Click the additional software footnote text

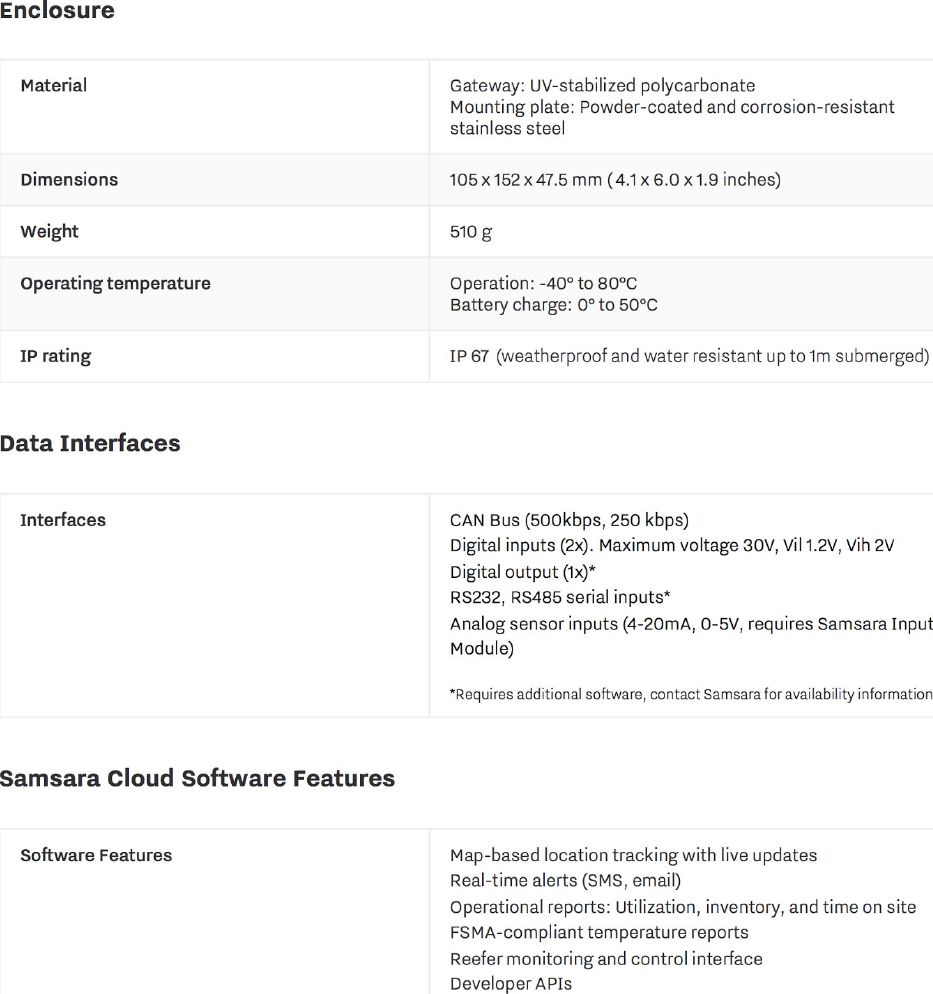pyautogui.click(x=692, y=695)
